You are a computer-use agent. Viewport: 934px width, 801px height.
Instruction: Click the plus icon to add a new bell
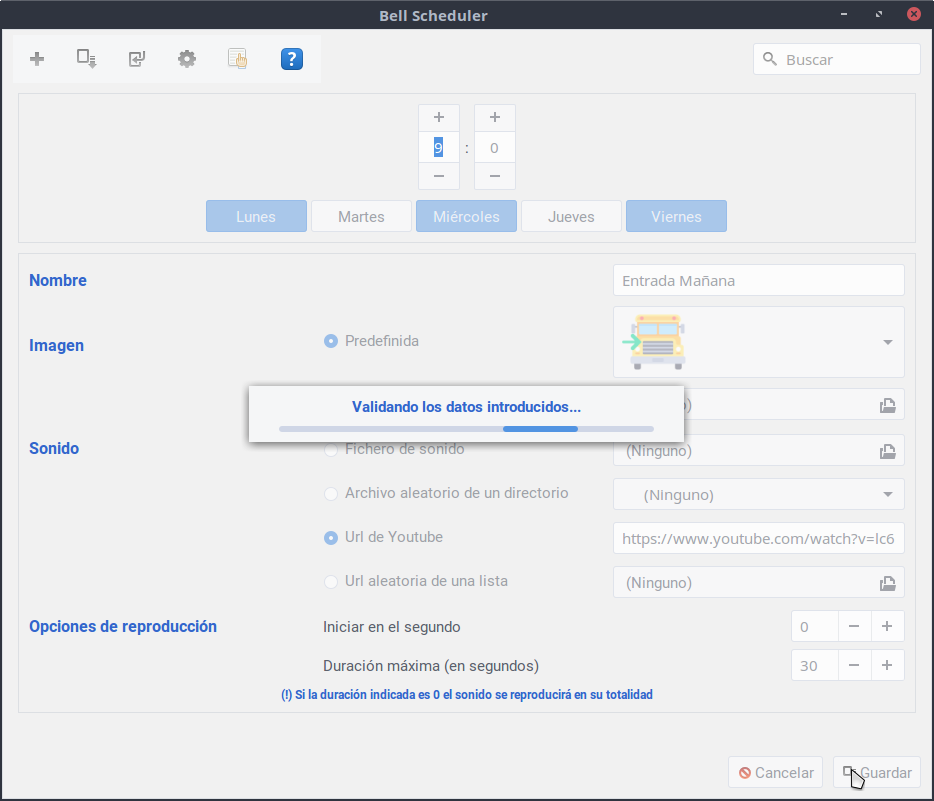37,59
